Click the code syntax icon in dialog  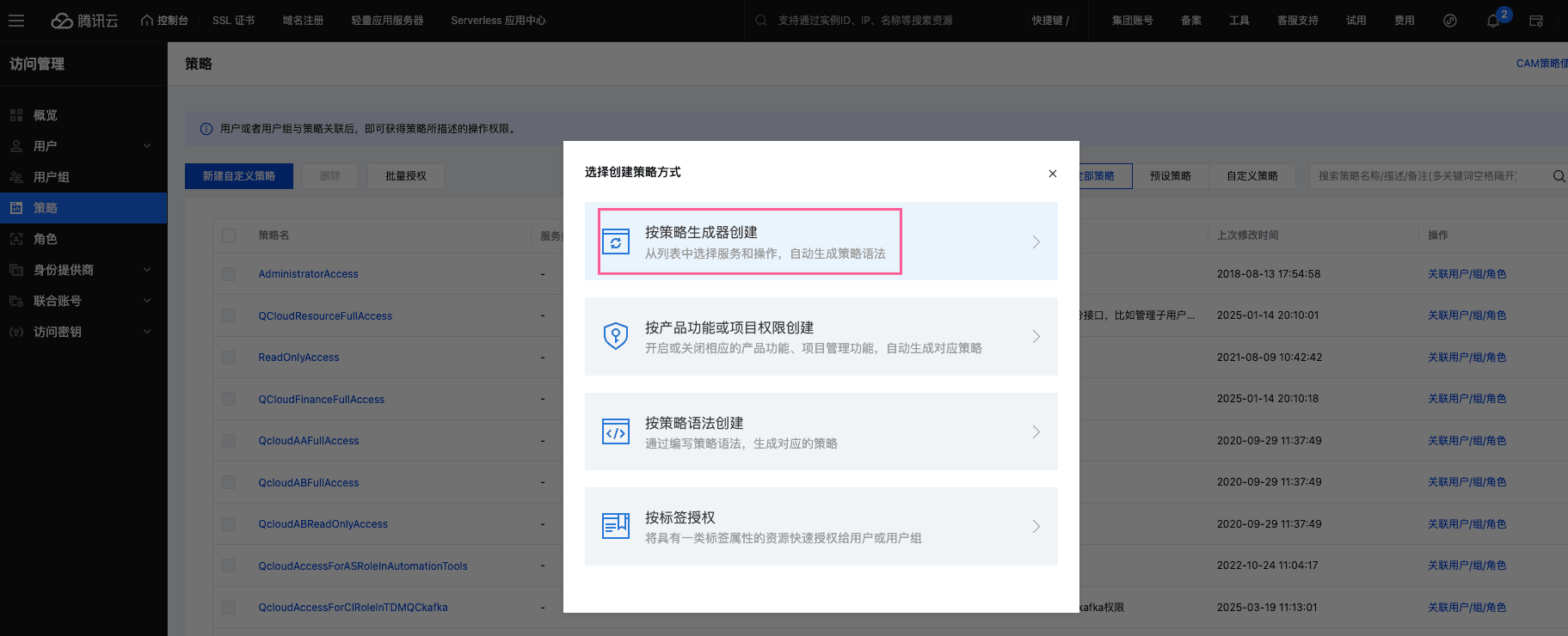click(x=615, y=431)
